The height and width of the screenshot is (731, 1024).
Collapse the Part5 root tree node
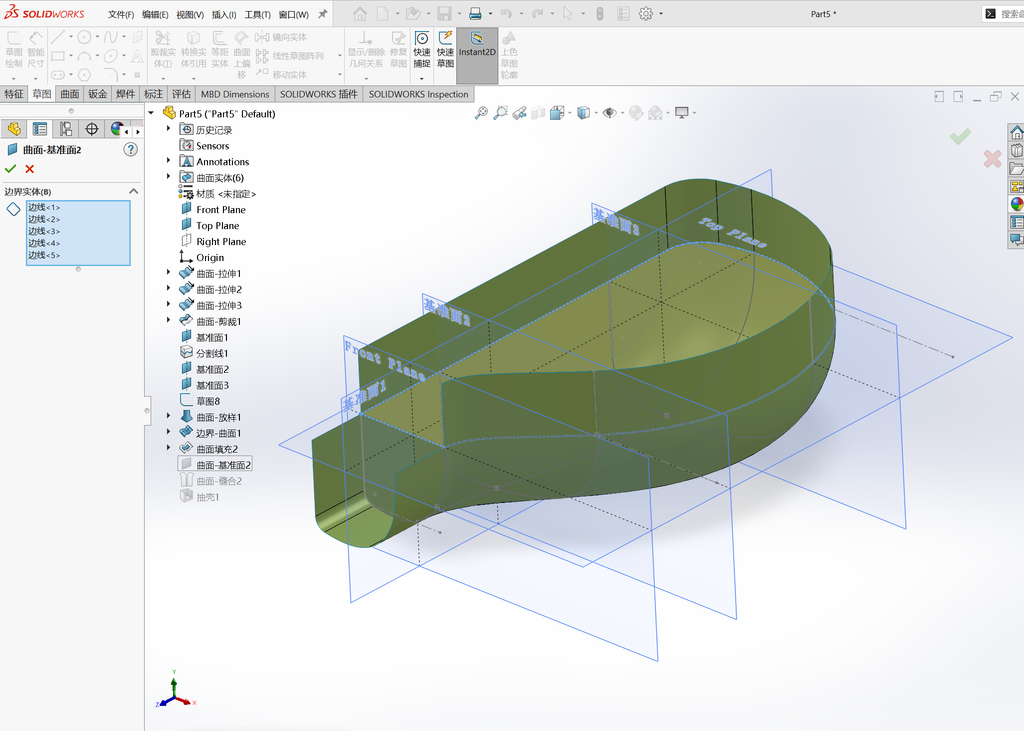tap(152, 113)
